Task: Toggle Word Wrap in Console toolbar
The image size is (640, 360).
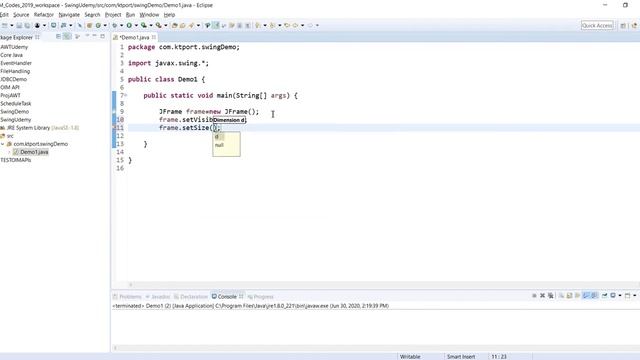Action: click(x=577, y=296)
